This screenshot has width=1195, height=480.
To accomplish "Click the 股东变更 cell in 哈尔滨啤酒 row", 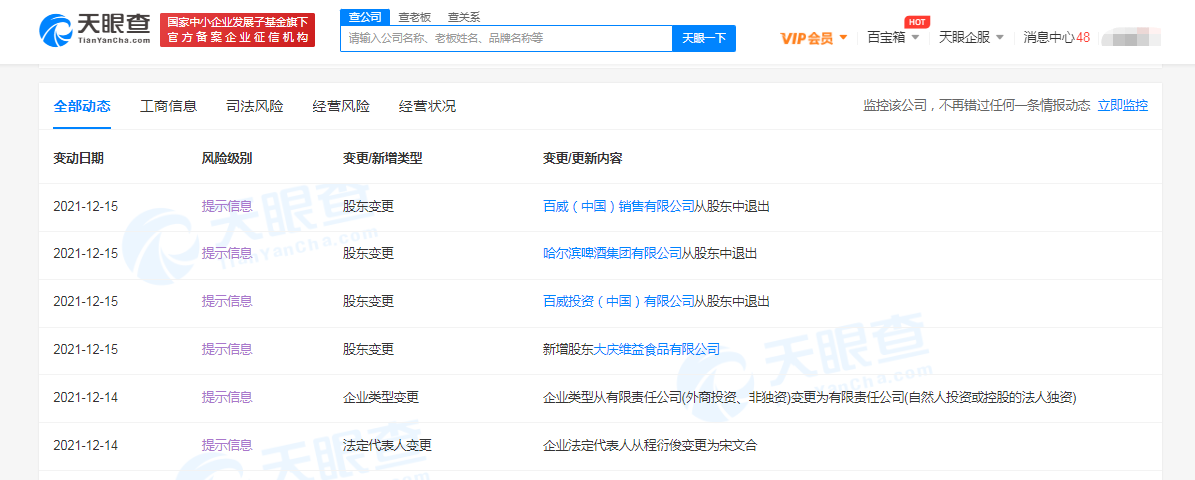I will tap(368, 254).
